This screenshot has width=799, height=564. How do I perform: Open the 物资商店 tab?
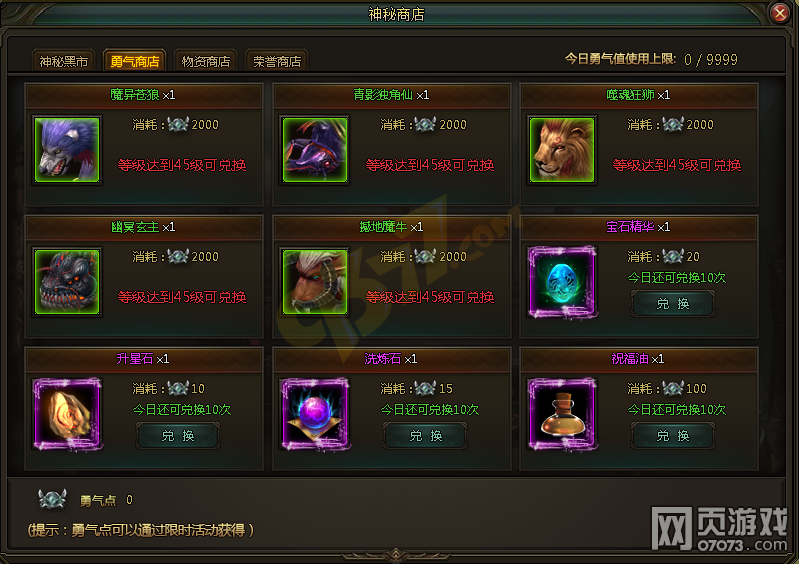pos(206,61)
